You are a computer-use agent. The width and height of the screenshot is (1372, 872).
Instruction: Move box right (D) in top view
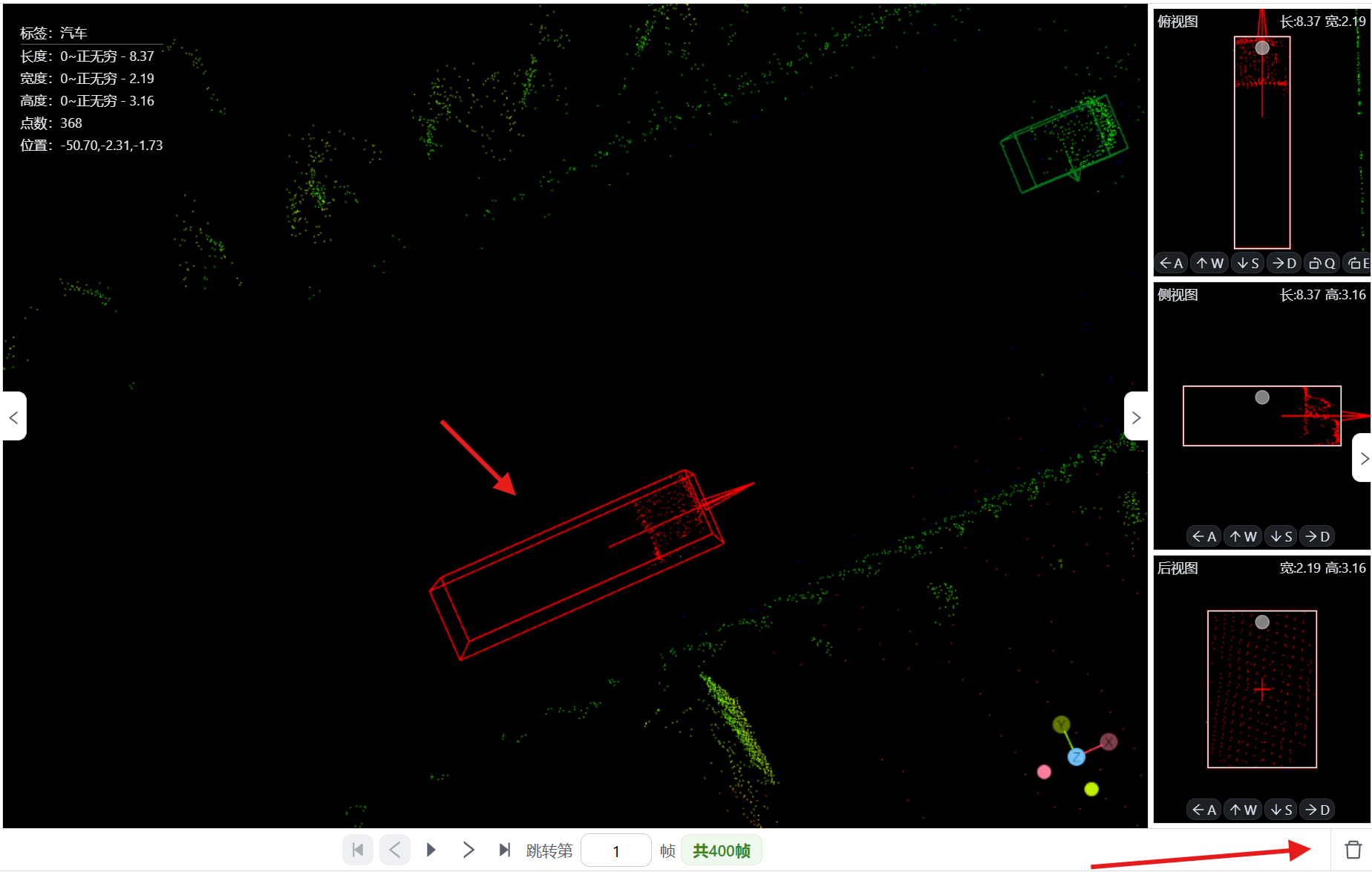pos(1284,263)
